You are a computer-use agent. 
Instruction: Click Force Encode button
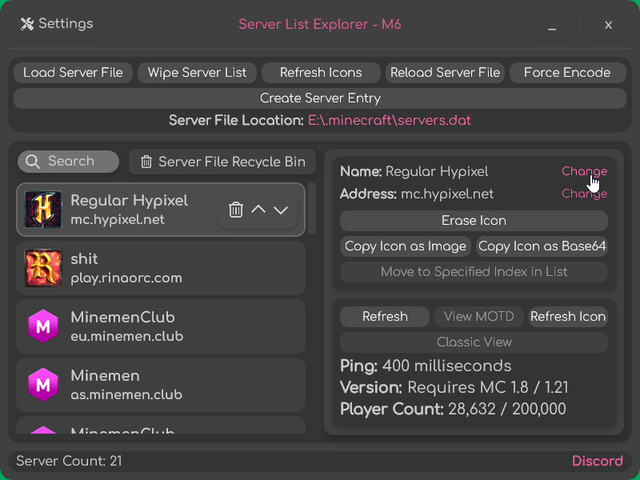[x=567, y=73]
